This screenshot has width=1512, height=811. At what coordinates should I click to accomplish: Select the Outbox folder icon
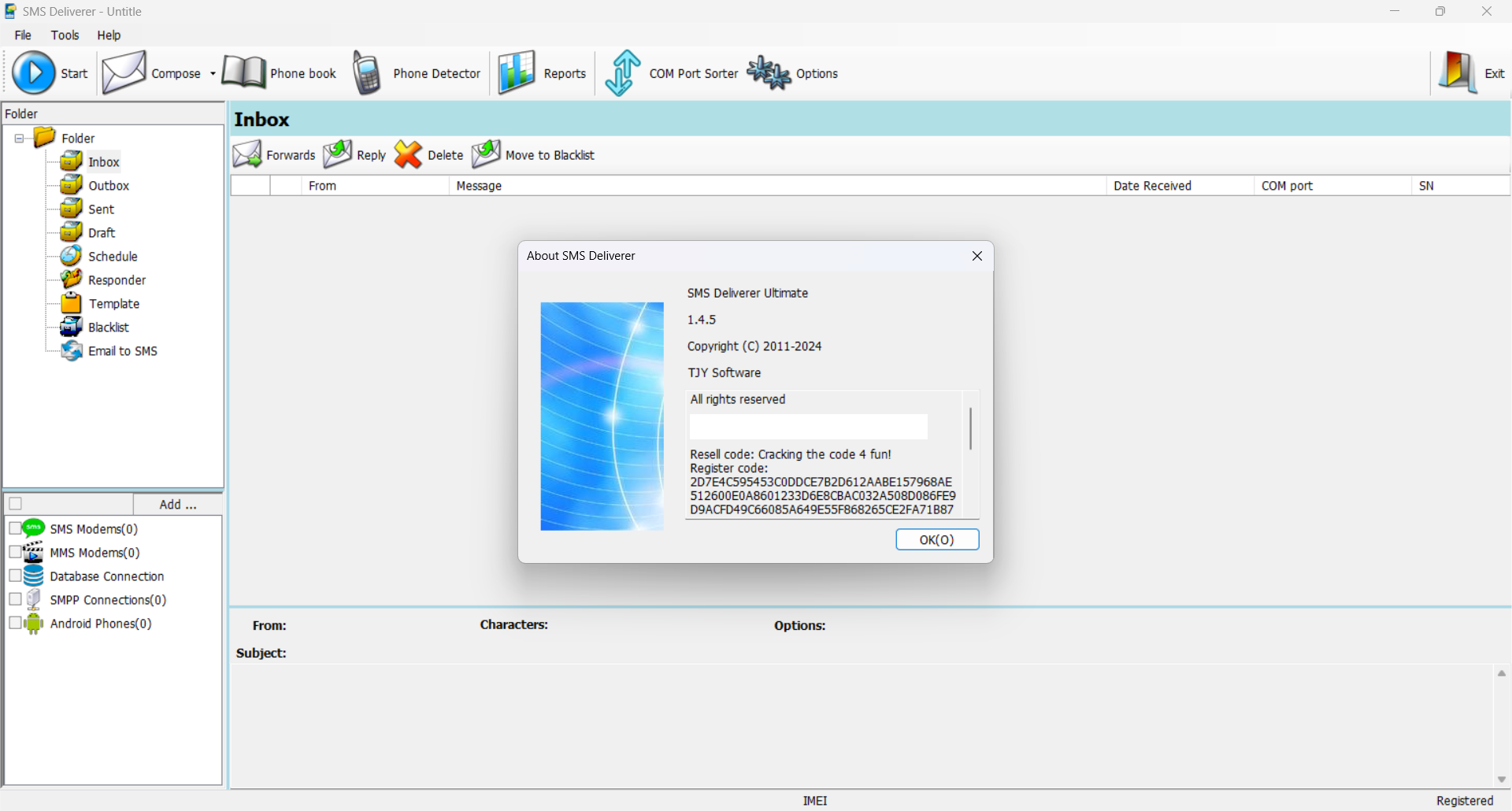(x=72, y=185)
